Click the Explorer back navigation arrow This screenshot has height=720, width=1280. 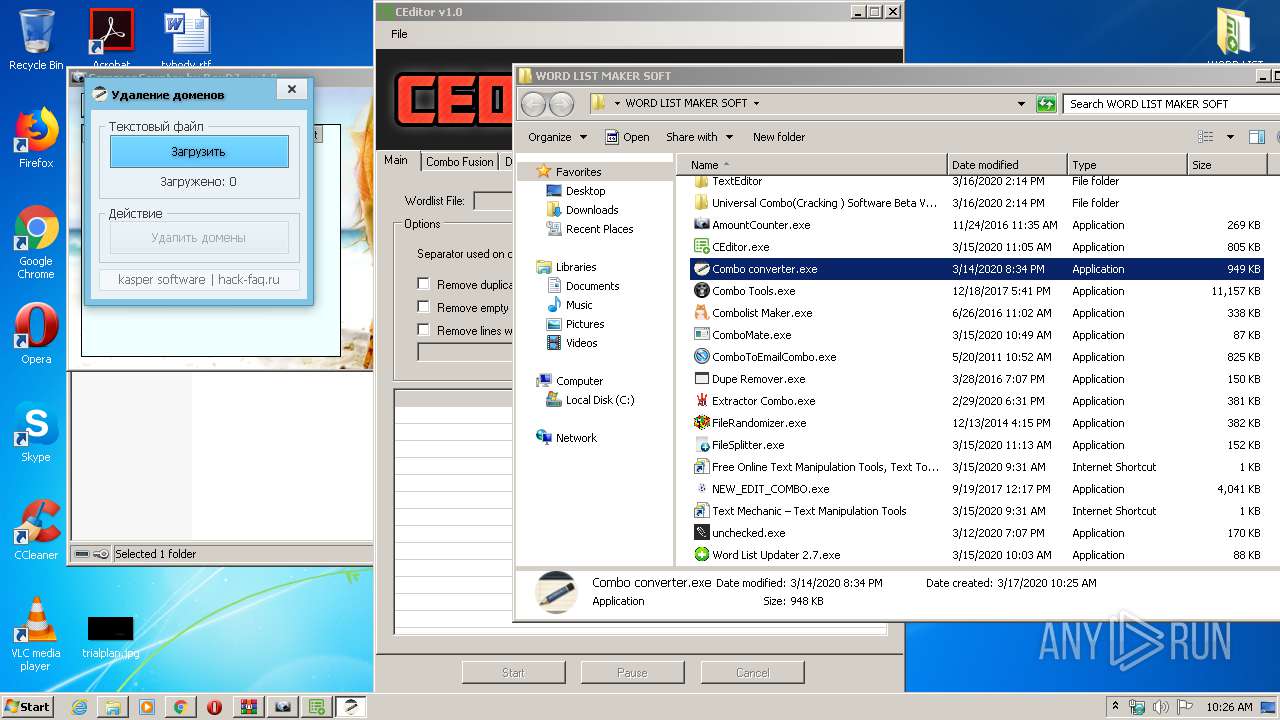pyautogui.click(x=534, y=104)
